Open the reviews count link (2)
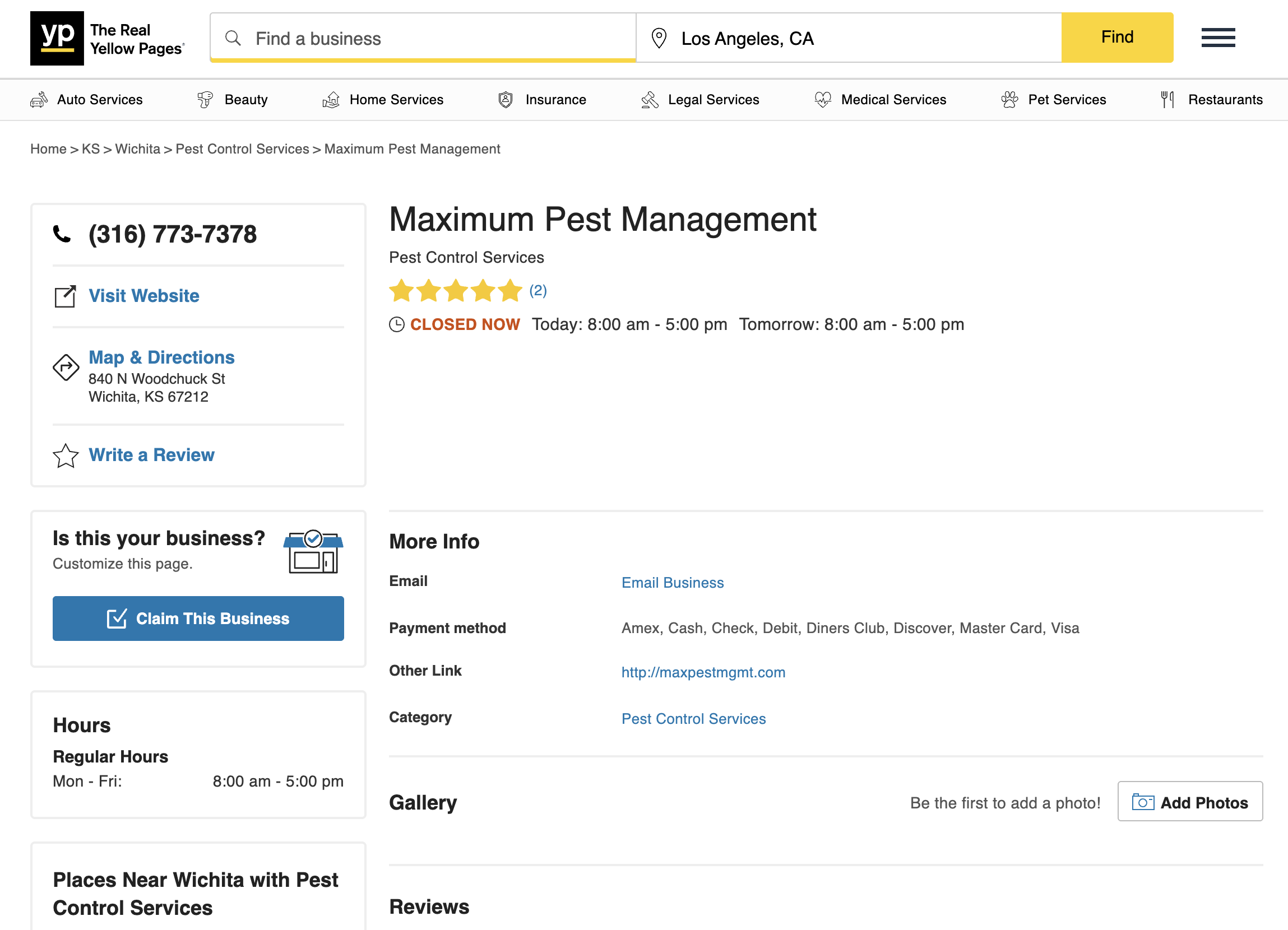The image size is (1288, 930). (537, 290)
